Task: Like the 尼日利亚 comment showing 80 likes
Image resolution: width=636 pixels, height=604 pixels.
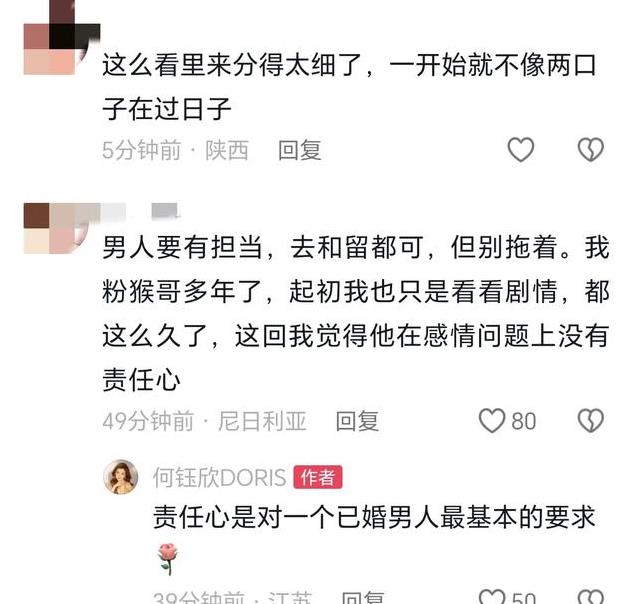Action: (x=492, y=421)
